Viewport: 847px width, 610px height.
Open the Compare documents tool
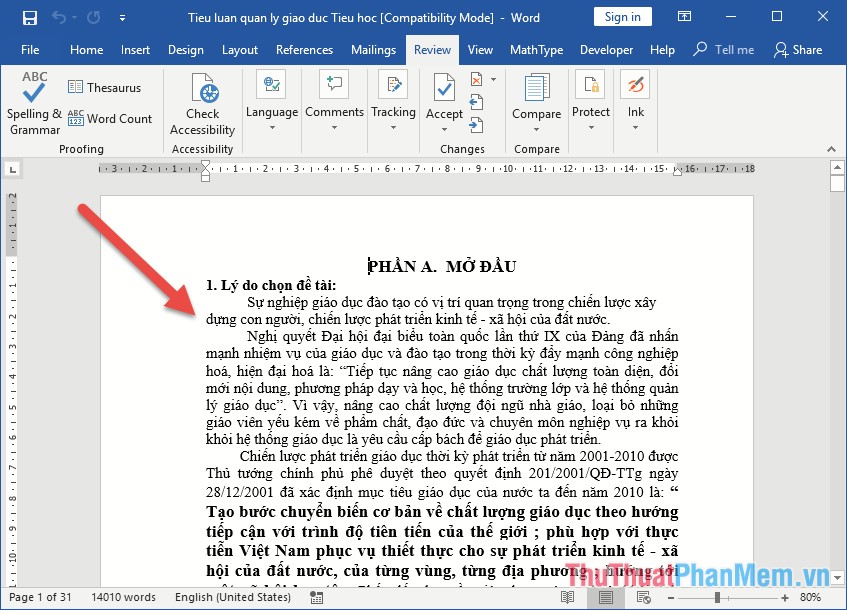click(x=536, y=95)
